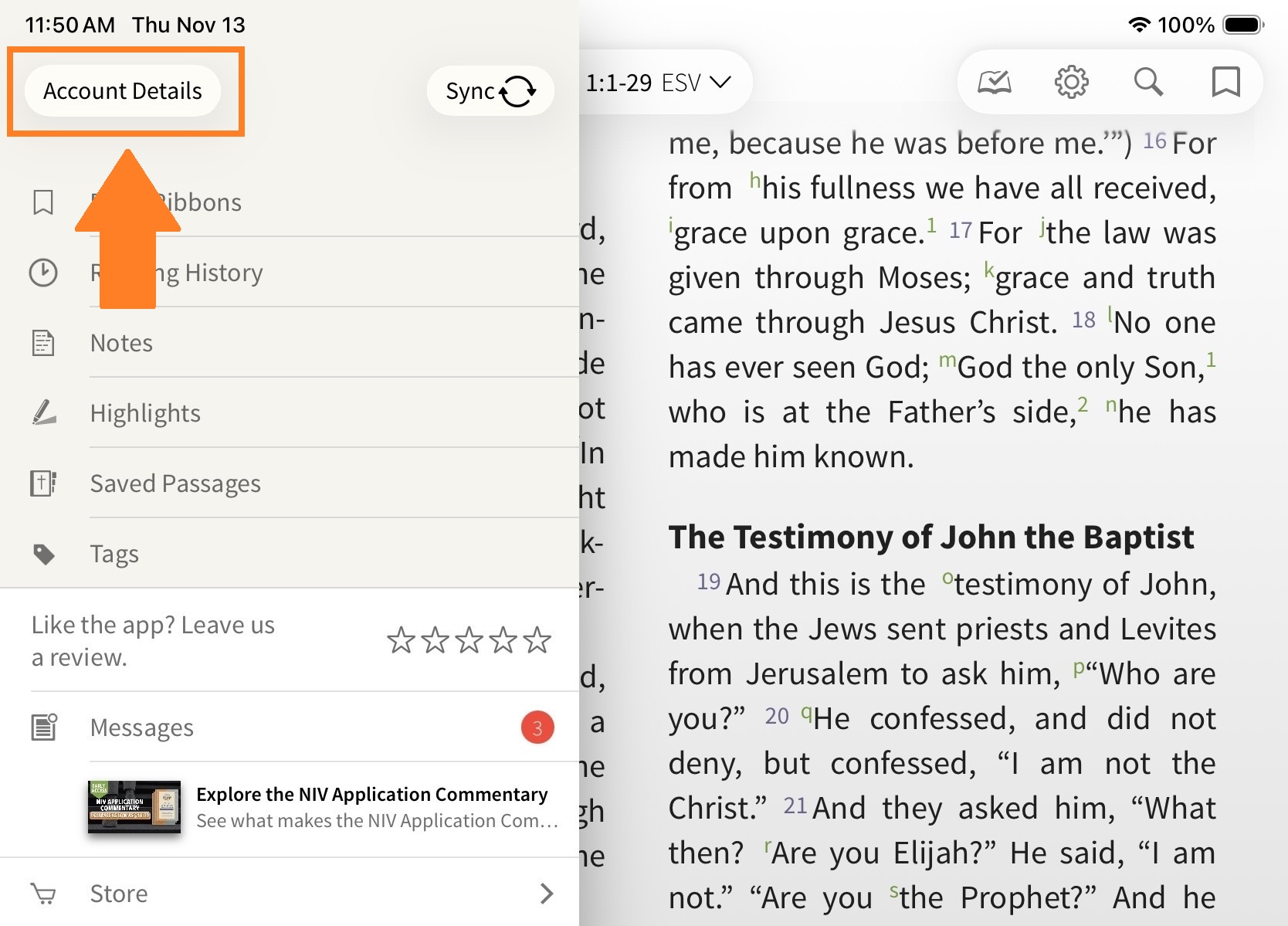The image size is (1288, 926).
Task: Click the Notes document icon
Action: (43, 343)
